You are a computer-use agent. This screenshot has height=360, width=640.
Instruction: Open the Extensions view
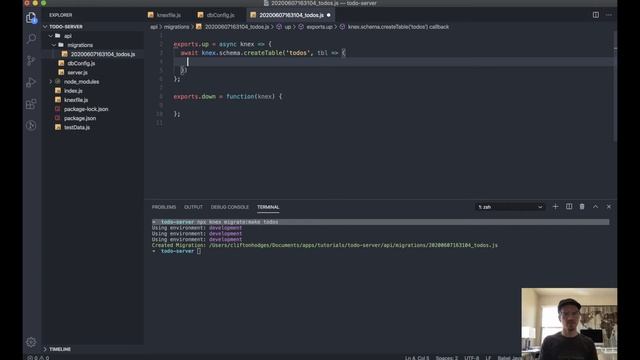(31, 104)
